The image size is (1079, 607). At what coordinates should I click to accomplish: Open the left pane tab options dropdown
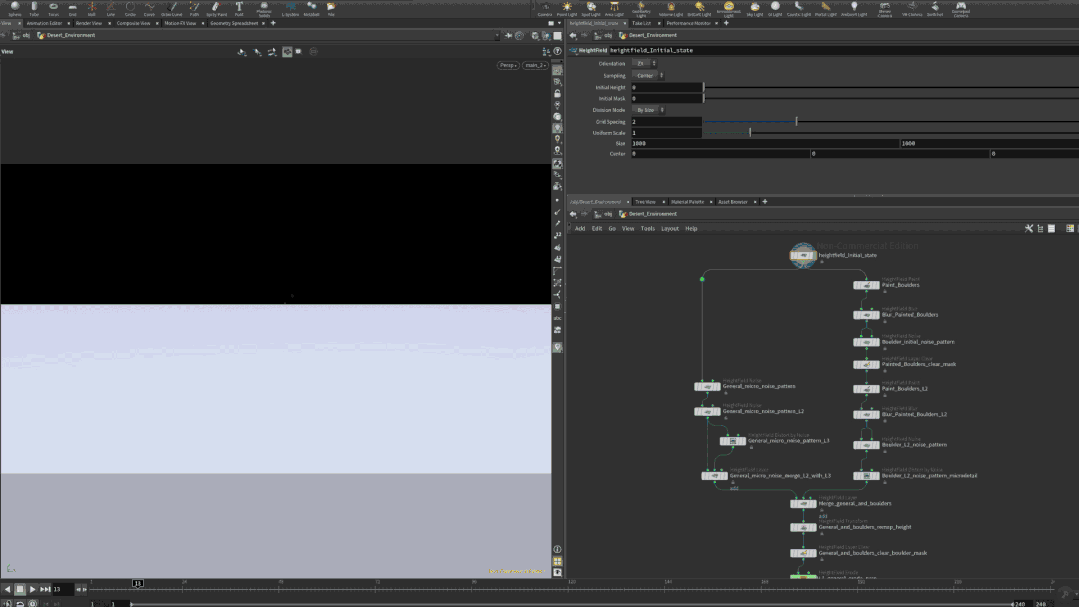coord(559,23)
